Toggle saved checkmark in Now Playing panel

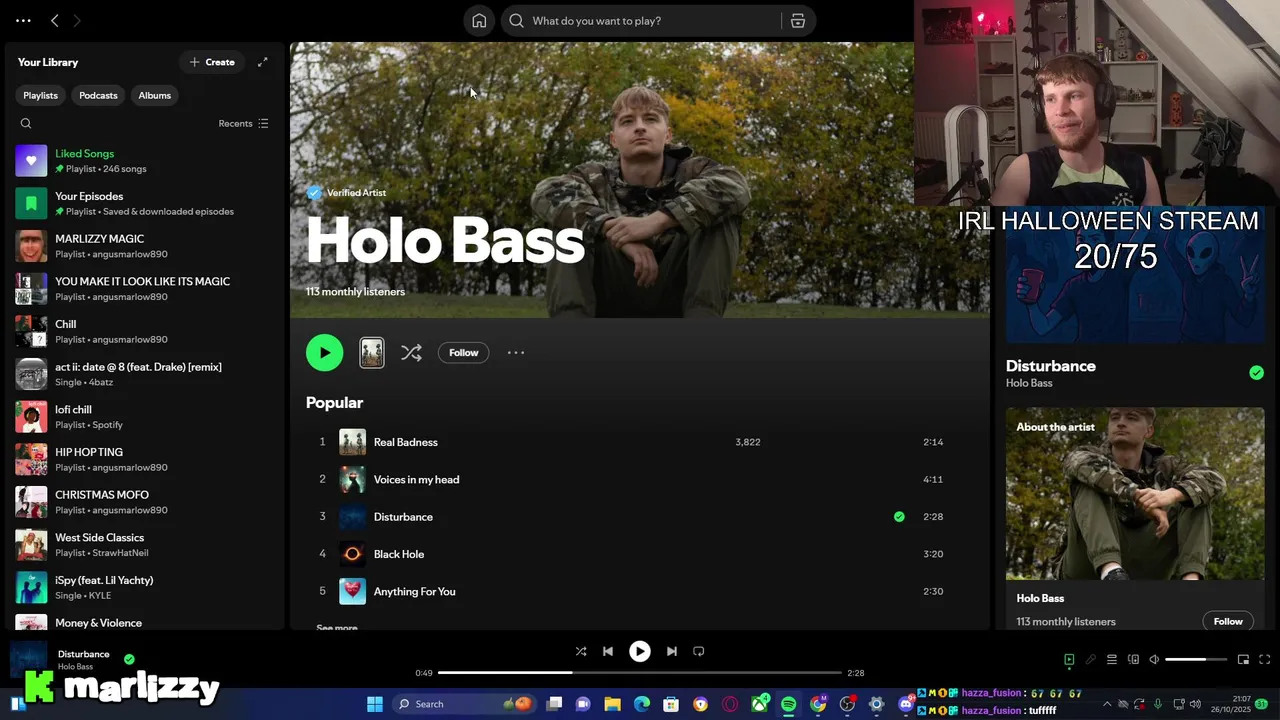pyautogui.click(x=1256, y=373)
